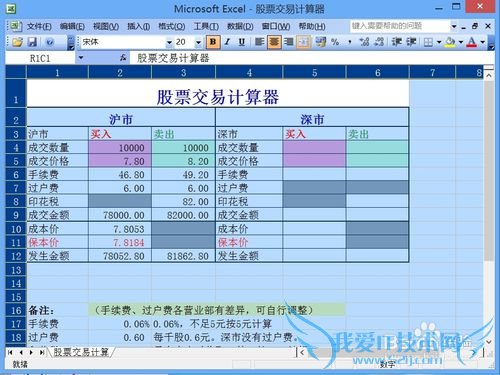Open 工具(T) menu

point(206,26)
